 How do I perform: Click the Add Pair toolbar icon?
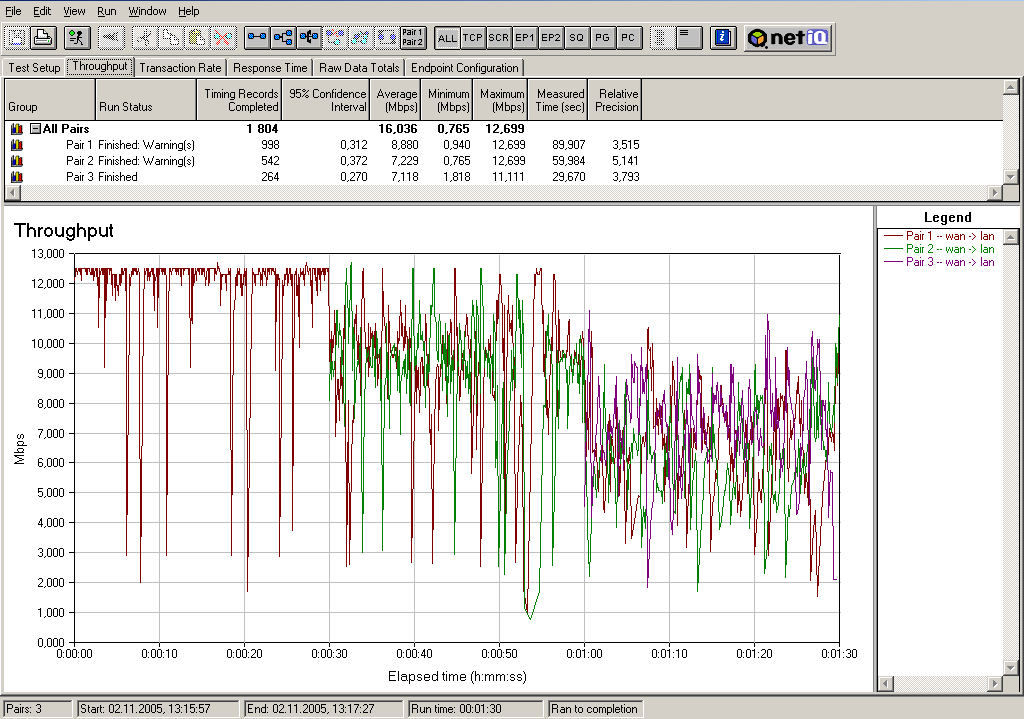coord(257,38)
